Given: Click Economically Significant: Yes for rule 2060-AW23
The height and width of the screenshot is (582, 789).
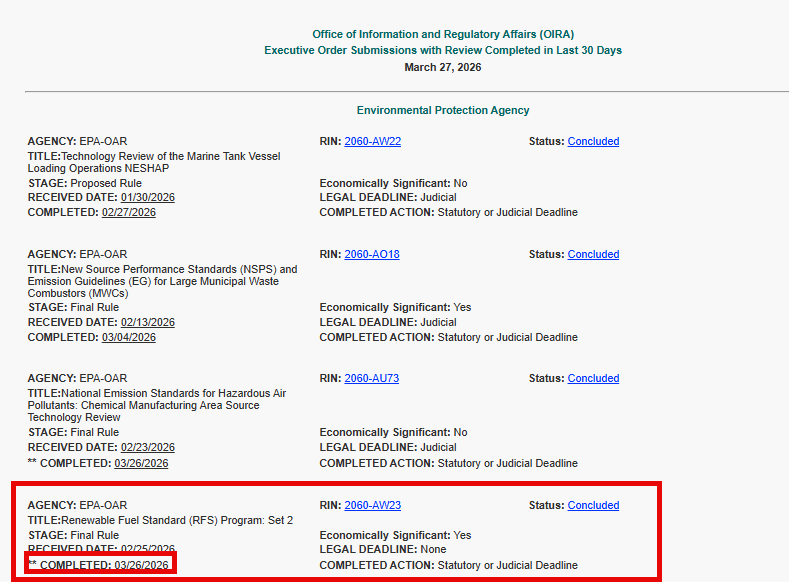Looking at the screenshot, I should click(x=396, y=535).
